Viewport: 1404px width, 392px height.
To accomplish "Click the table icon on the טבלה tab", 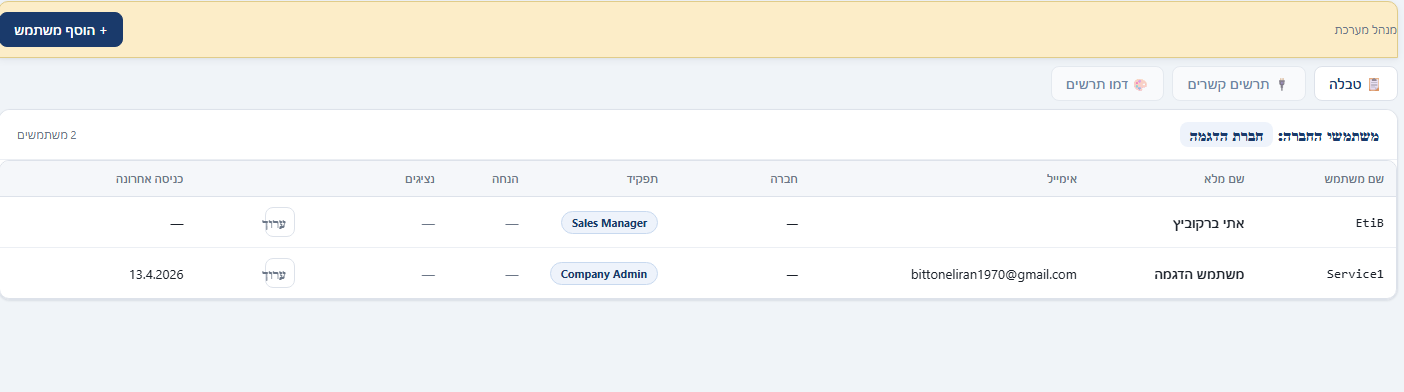I will click(1374, 84).
